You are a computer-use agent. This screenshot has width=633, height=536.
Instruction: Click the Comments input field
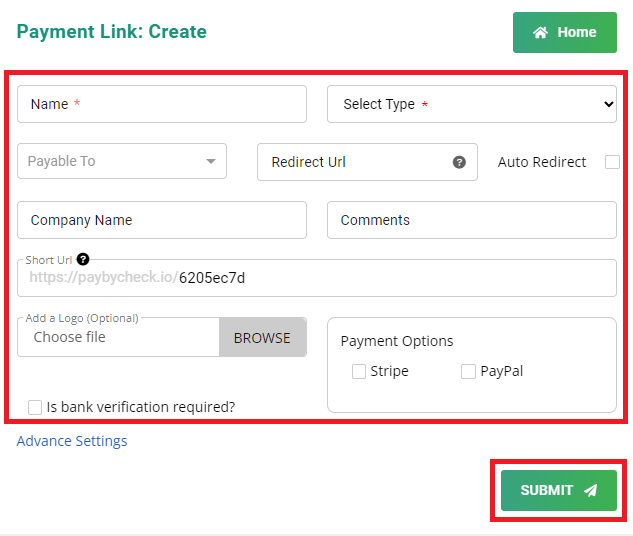472,220
